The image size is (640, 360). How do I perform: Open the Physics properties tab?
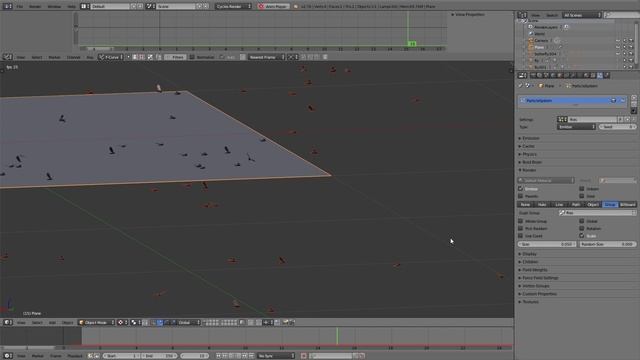click(607, 76)
